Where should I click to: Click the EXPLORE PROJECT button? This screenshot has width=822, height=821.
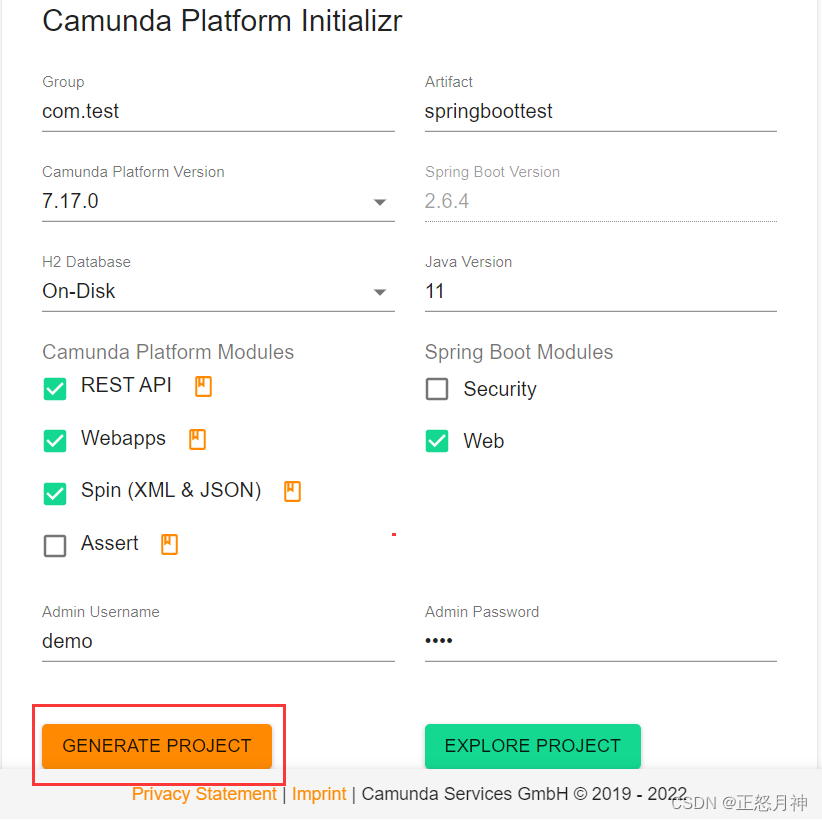(532, 746)
